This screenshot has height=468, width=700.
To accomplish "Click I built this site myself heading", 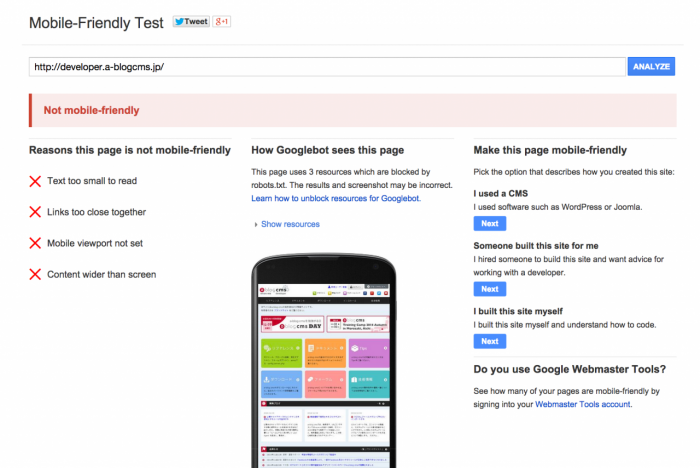I will [518, 311].
